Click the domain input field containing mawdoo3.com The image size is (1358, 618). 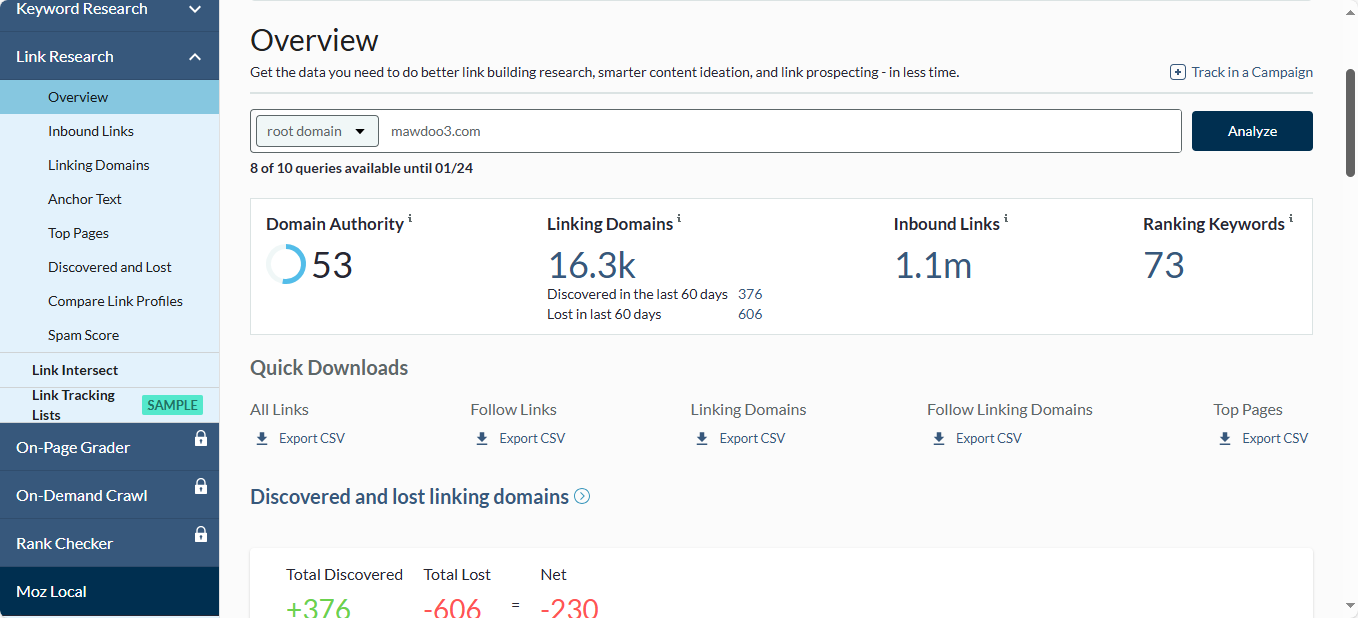(780, 131)
